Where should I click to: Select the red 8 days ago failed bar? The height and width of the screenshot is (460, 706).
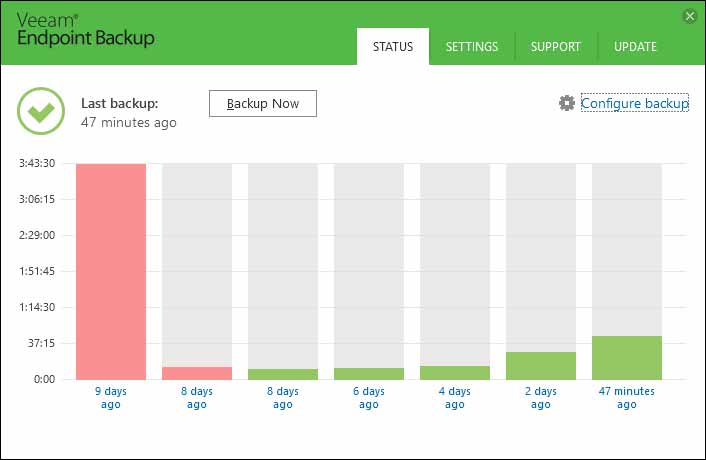(197, 373)
